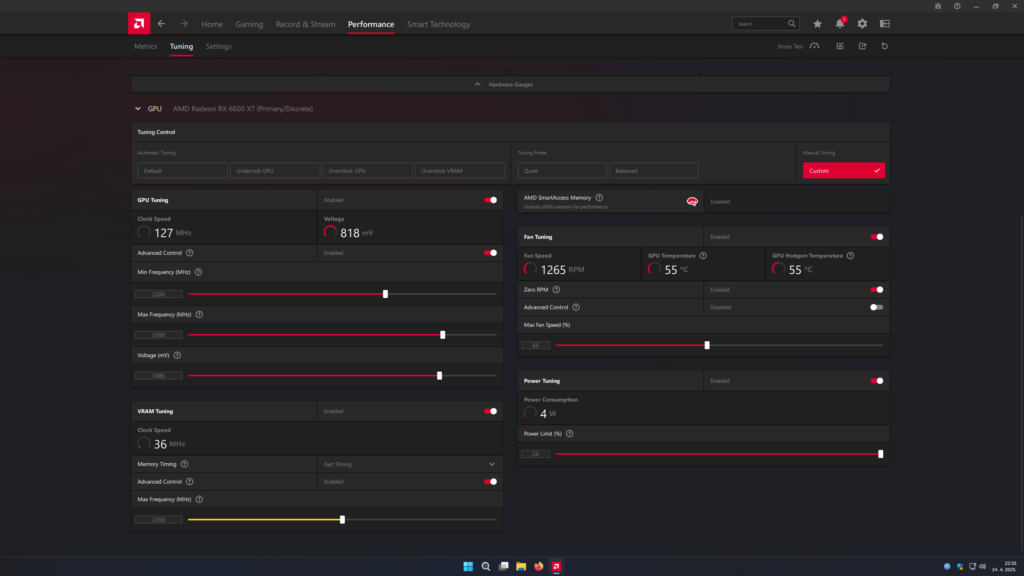Image resolution: width=1024 pixels, height=576 pixels.
Task: Open favorites star icon
Action: (x=817, y=24)
